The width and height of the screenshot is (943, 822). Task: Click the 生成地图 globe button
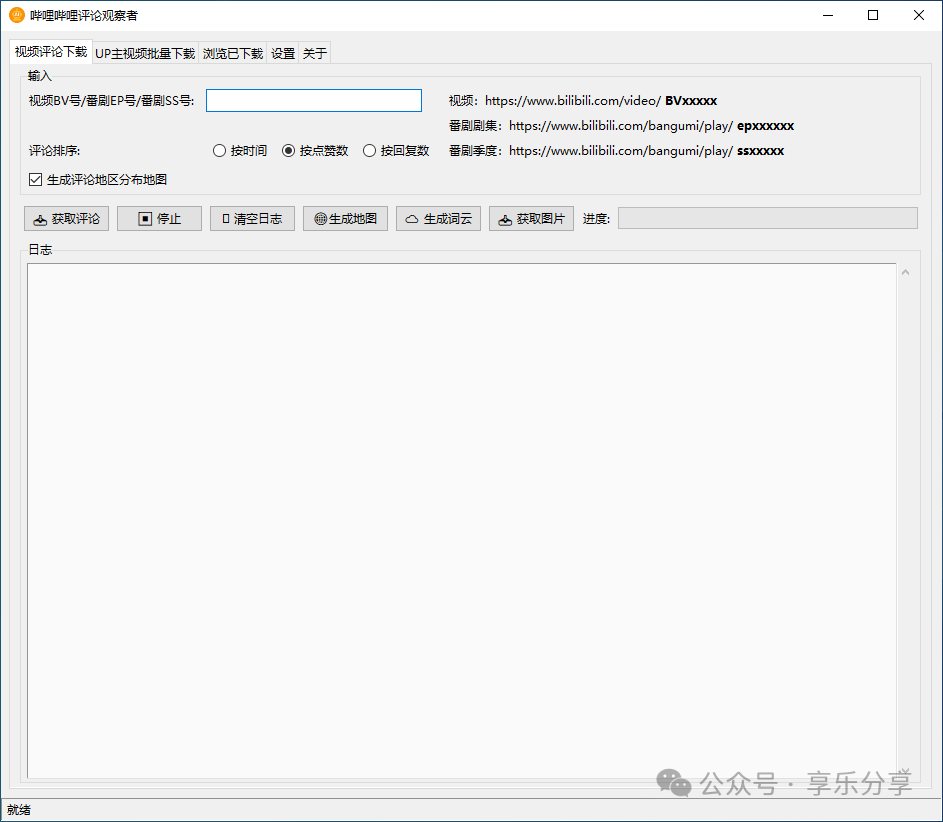click(x=345, y=219)
